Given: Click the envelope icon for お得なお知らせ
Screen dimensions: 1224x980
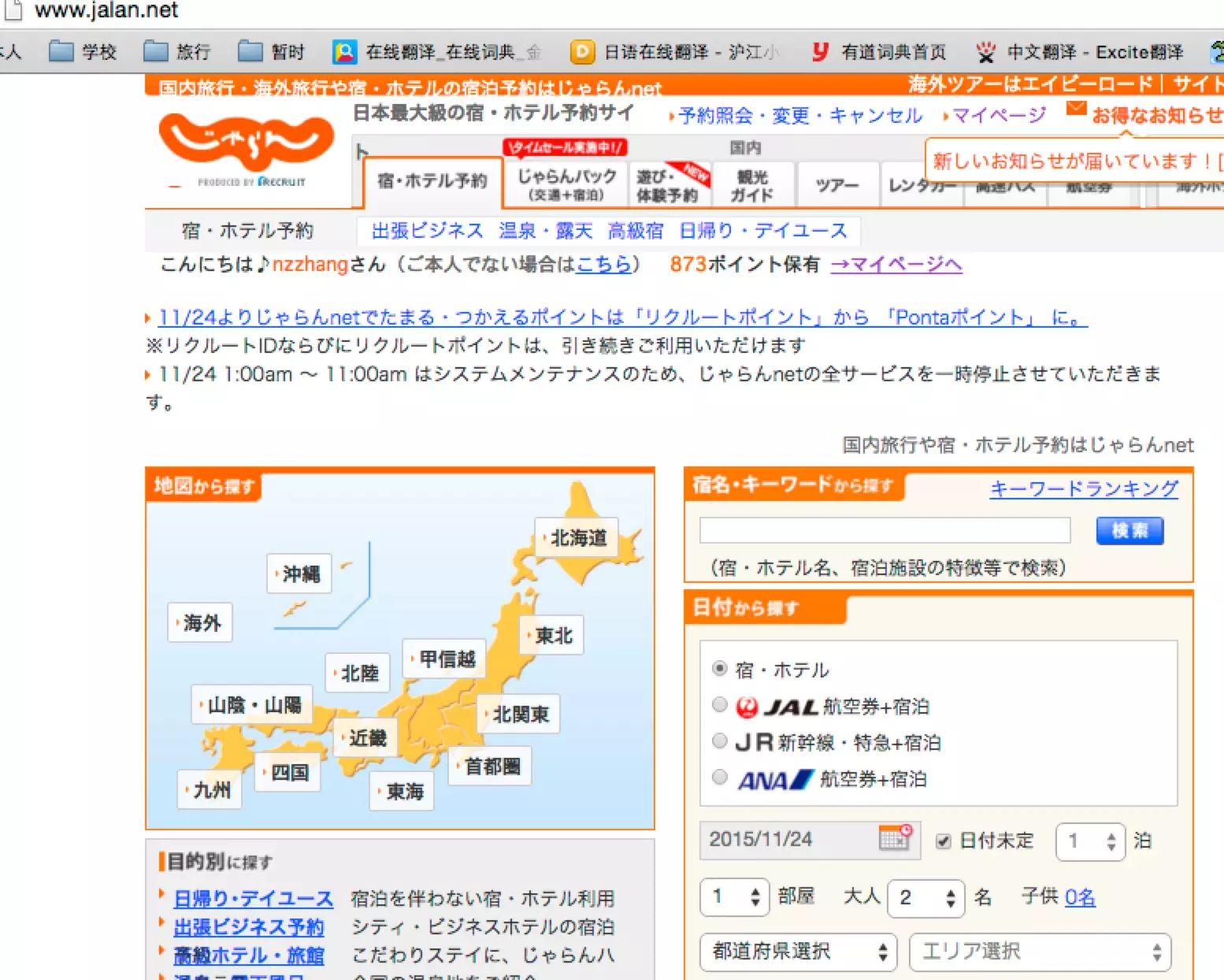Looking at the screenshot, I should (1076, 109).
